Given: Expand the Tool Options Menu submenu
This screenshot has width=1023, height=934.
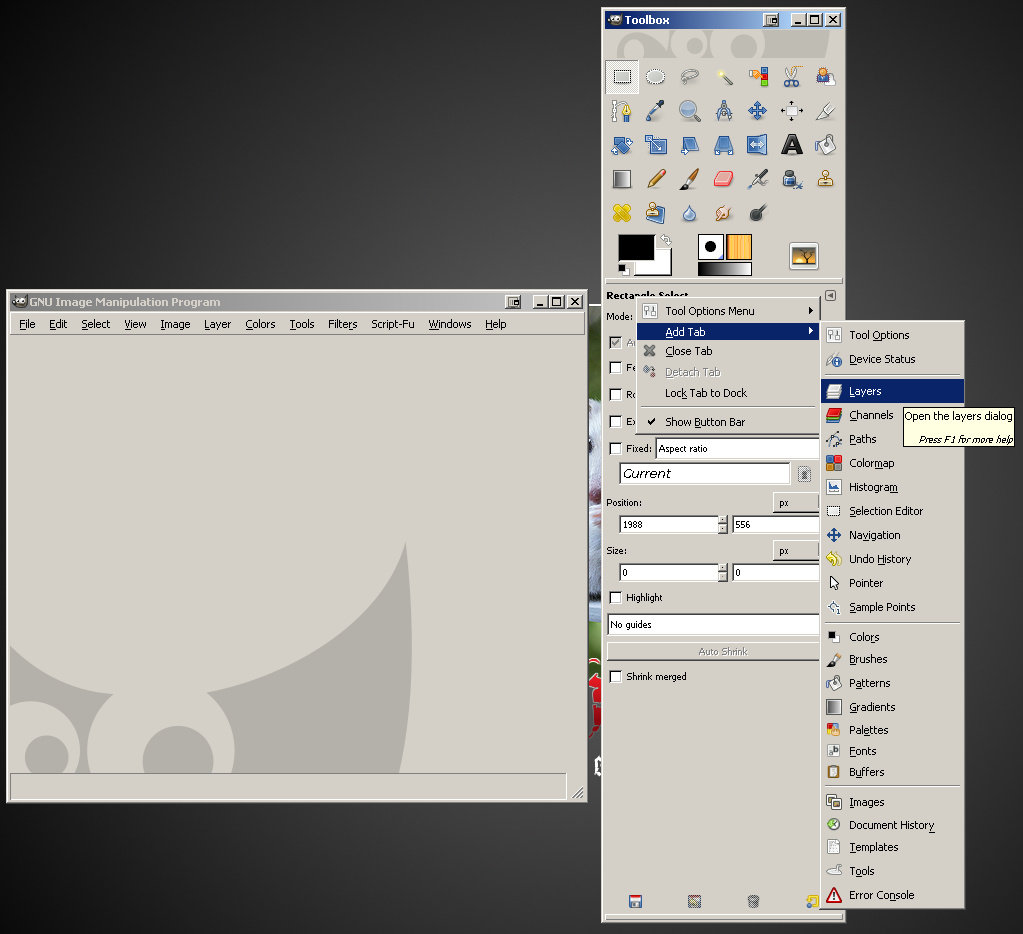Looking at the screenshot, I should click(727, 311).
